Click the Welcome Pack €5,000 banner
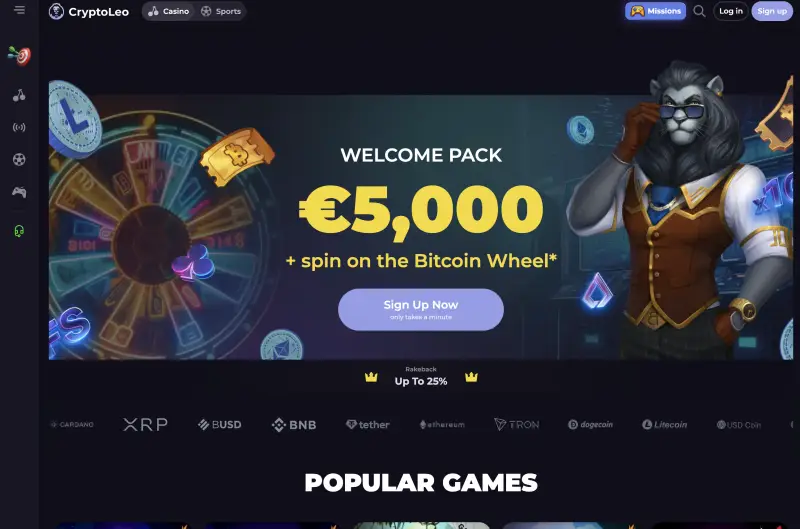 [421, 227]
